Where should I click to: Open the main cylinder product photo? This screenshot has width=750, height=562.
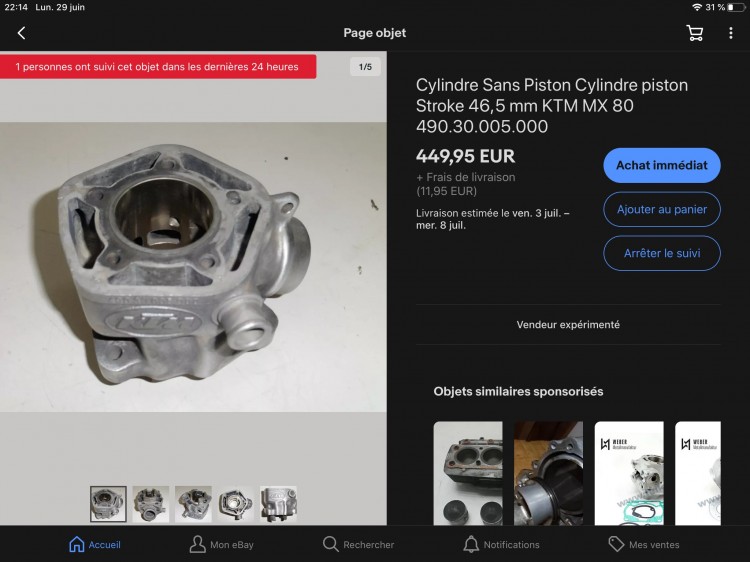click(x=193, y=267)
